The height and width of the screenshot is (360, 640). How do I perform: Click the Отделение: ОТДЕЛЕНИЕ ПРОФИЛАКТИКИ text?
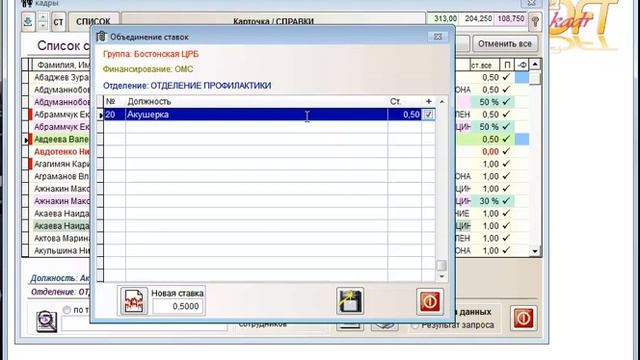coord(187,86)
